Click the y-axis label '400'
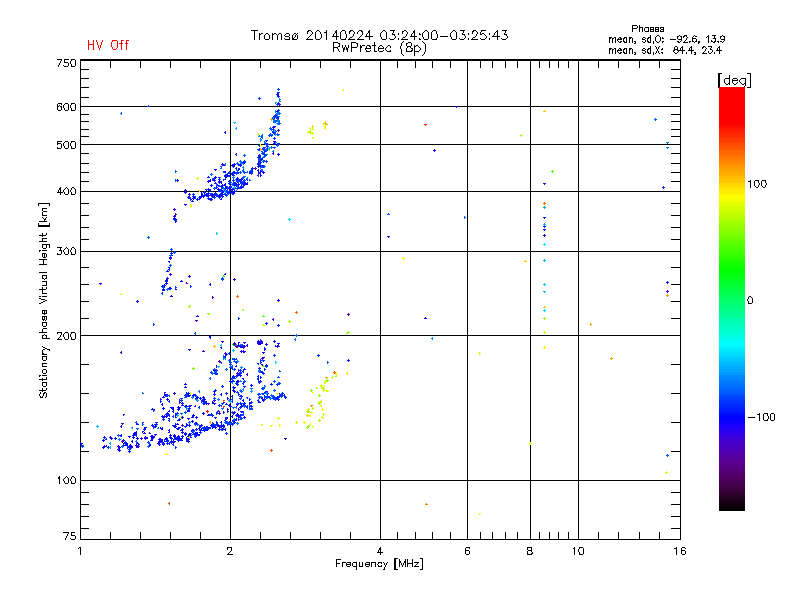This screenshot has width=800, height=600. pos(66,192)
